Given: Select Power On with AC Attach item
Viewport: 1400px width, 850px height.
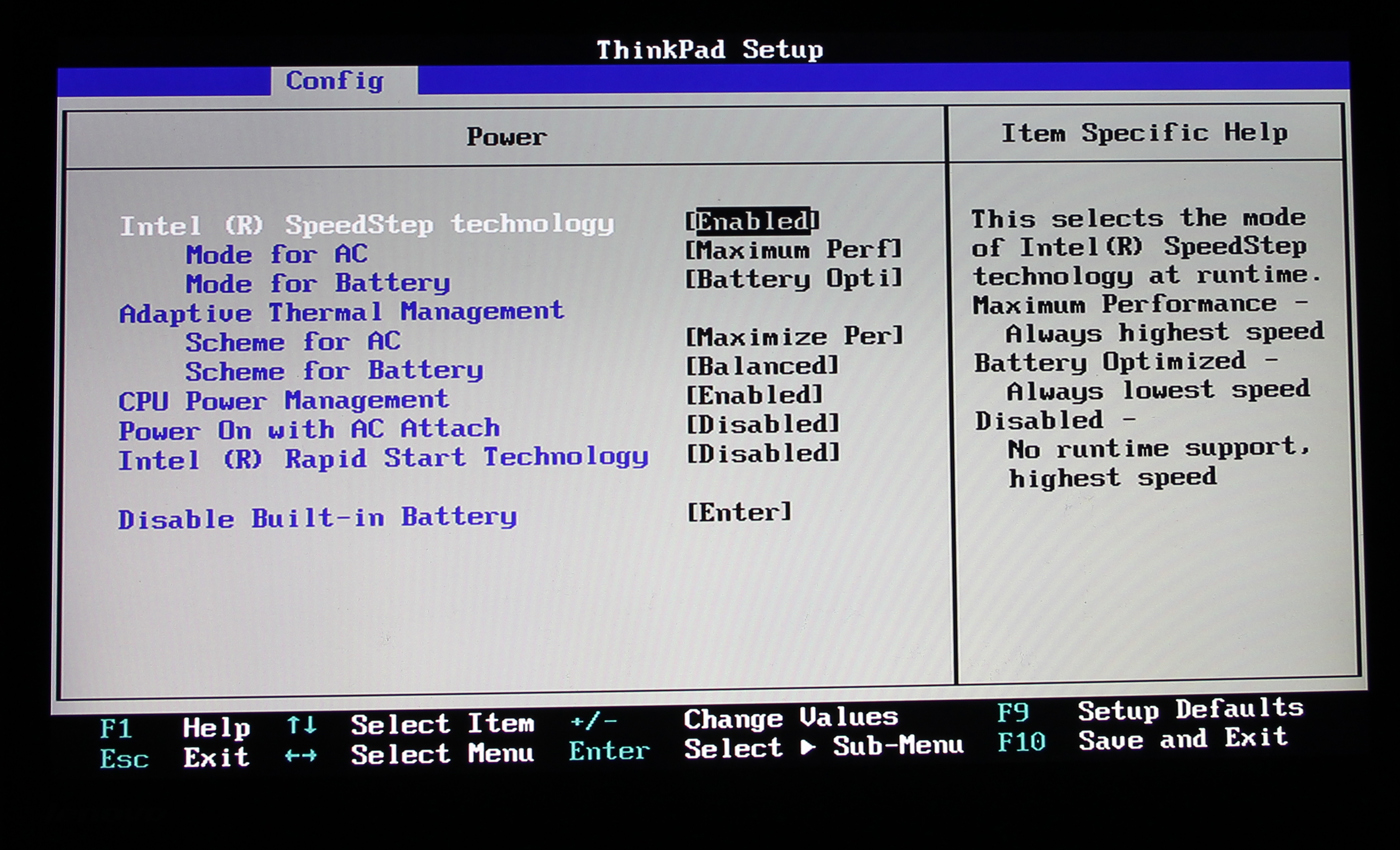Looking at the screenshot, I should coord(309,430).
